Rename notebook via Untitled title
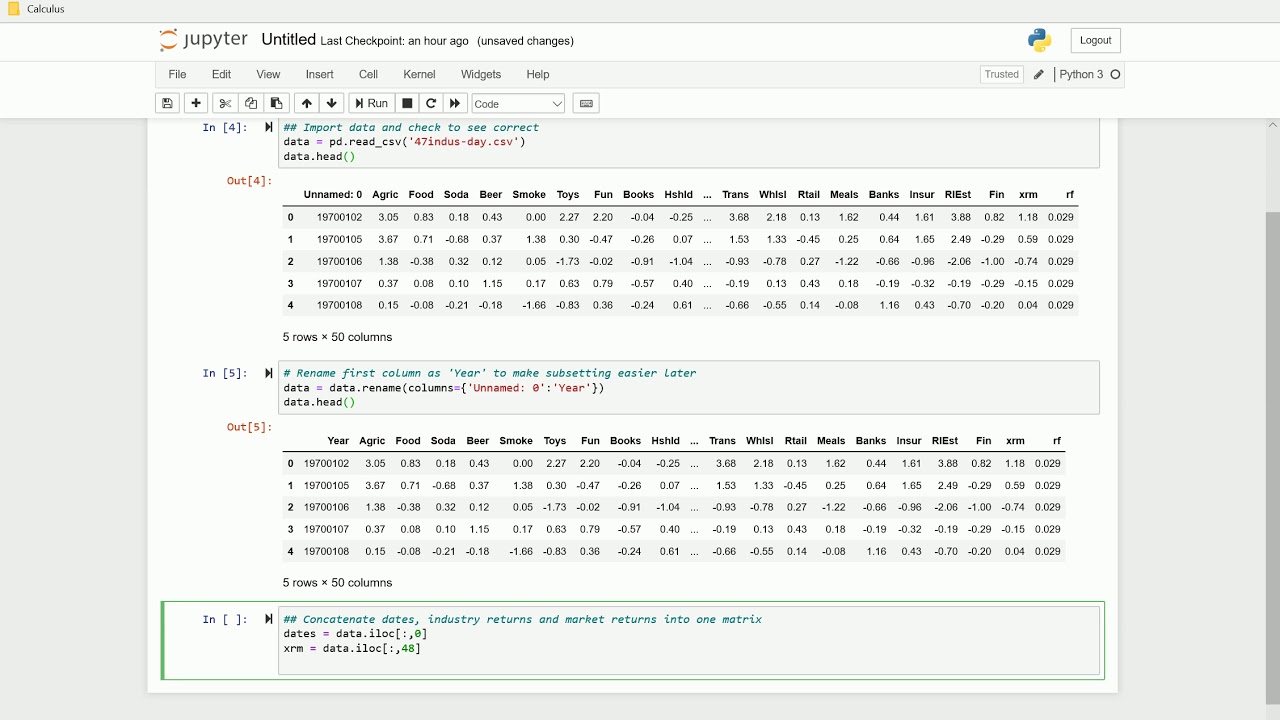Screen dimensions: 1280x720 [288, 40]
